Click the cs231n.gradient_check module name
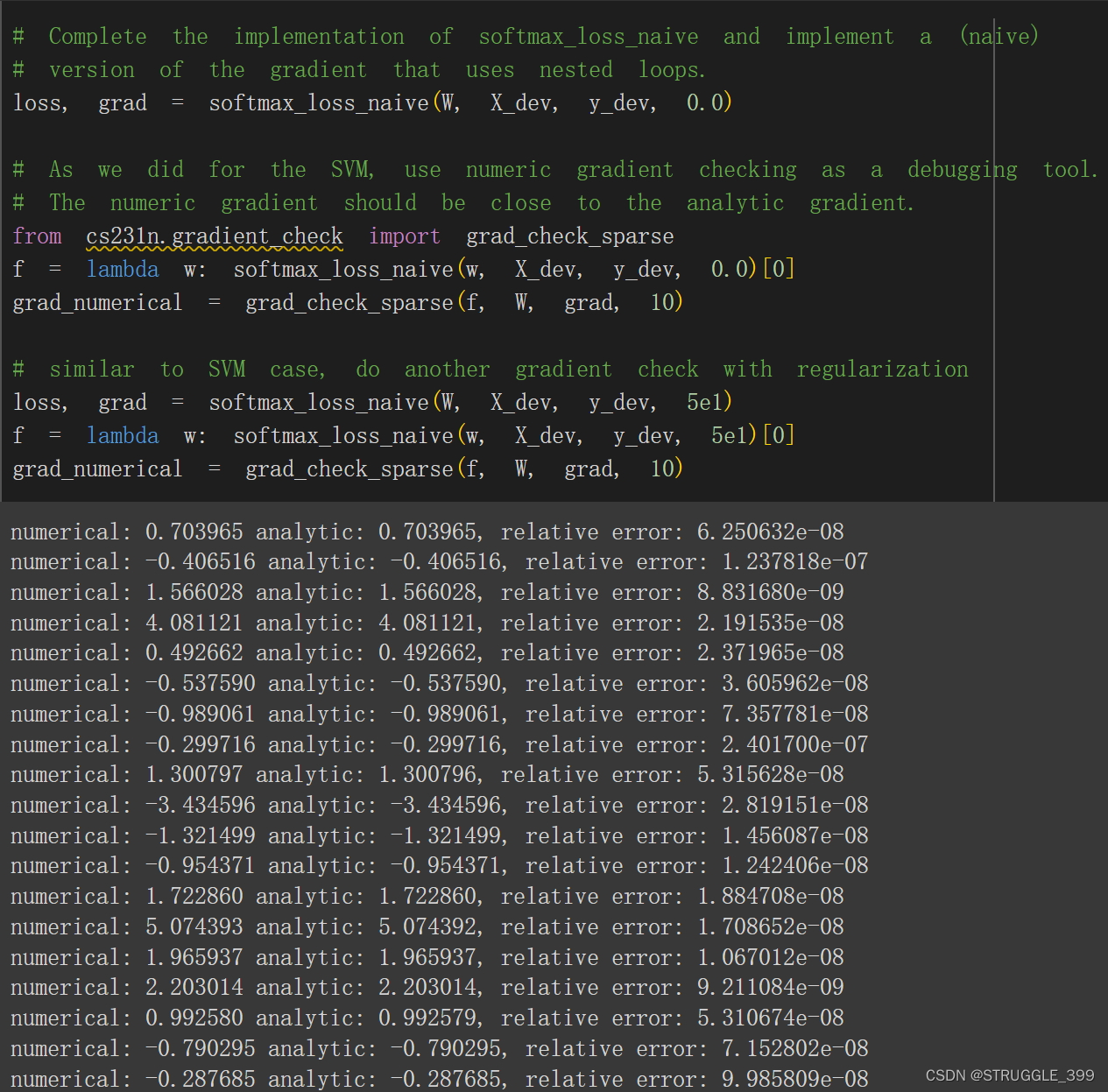Image resolution: width=1108 pixels, height=1092 pixels. coord(215,236)
